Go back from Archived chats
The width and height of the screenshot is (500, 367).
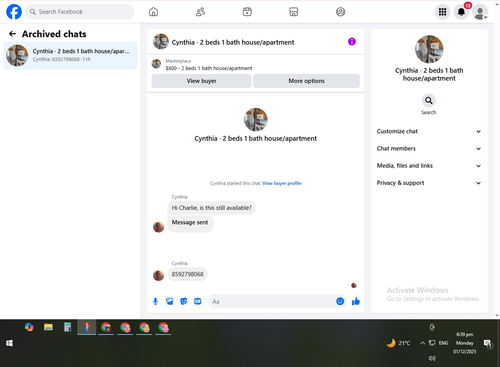[x=12, y=34]
